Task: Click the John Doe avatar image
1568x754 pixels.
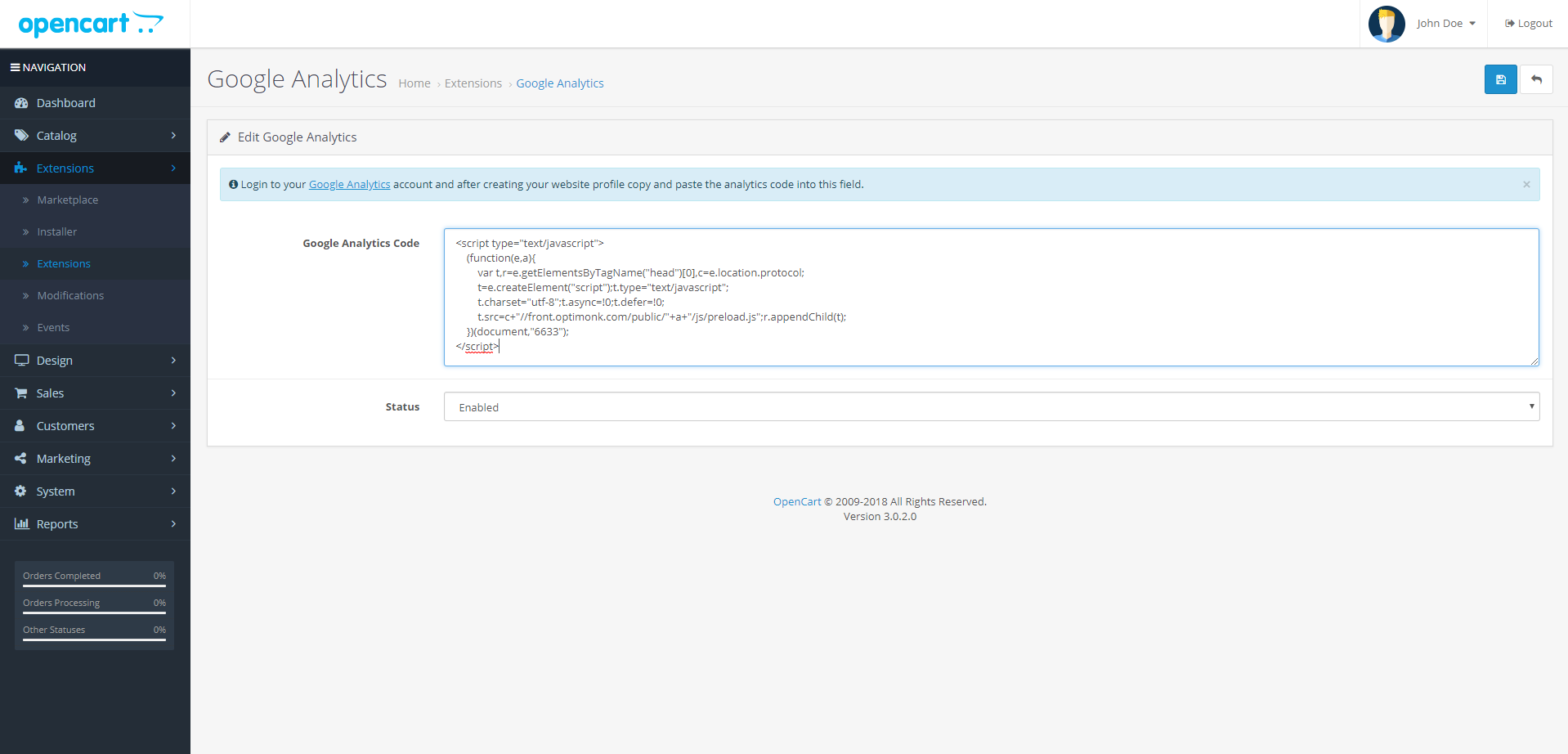Action: pos(1387,24)
